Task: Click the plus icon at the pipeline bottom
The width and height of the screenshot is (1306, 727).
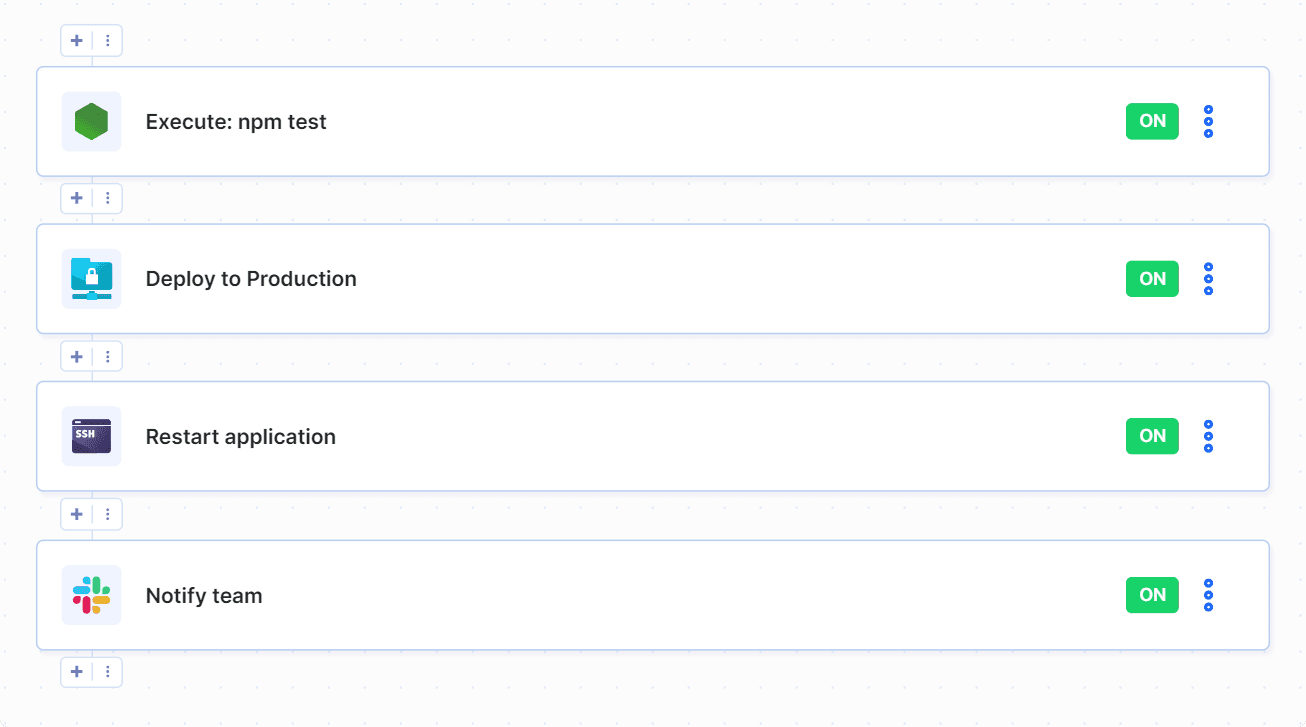Action: pos(76,672)
